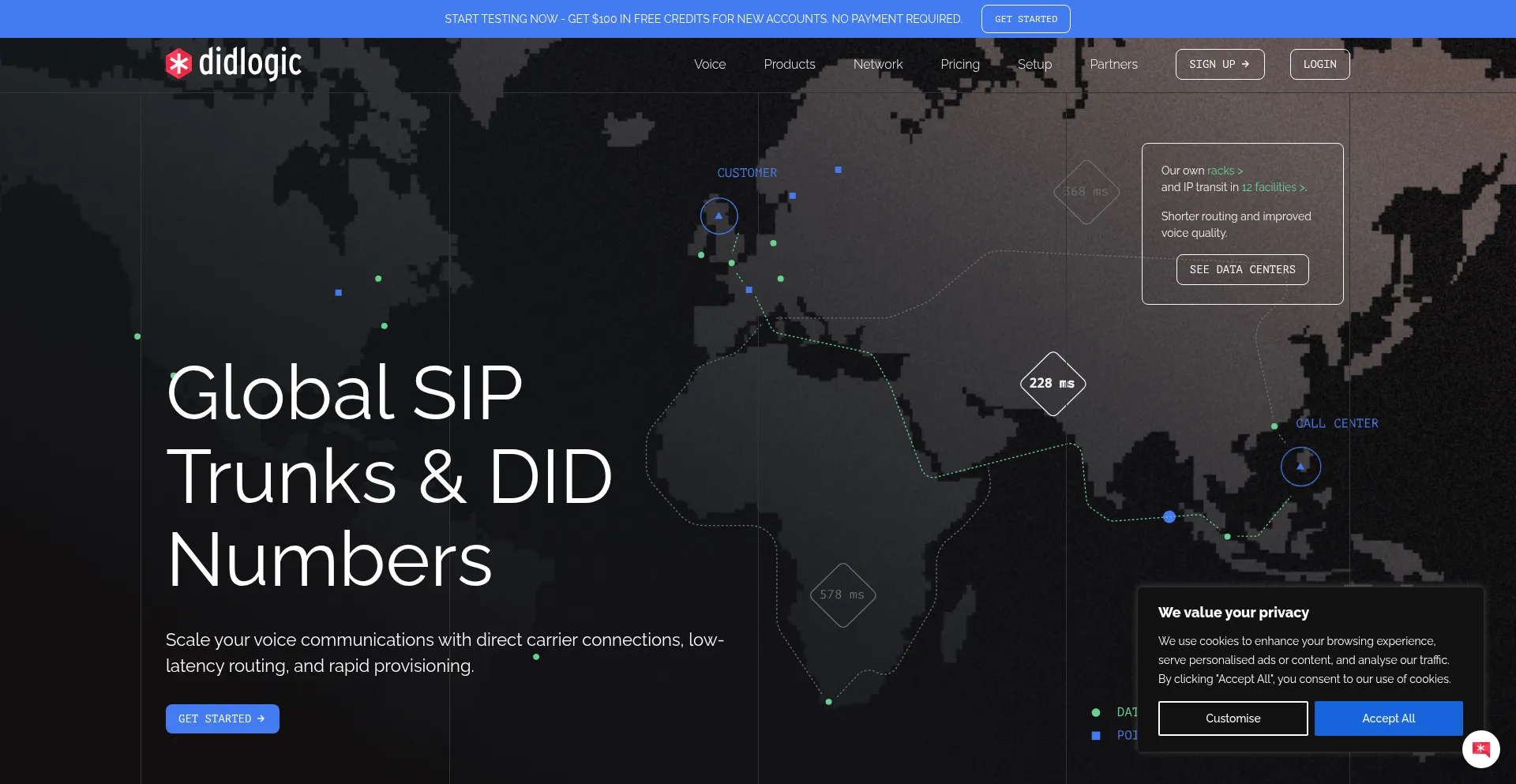Screen dimensions: 1516x784
Task: Follow the 'racks' link
Action: click(1224, 171)
